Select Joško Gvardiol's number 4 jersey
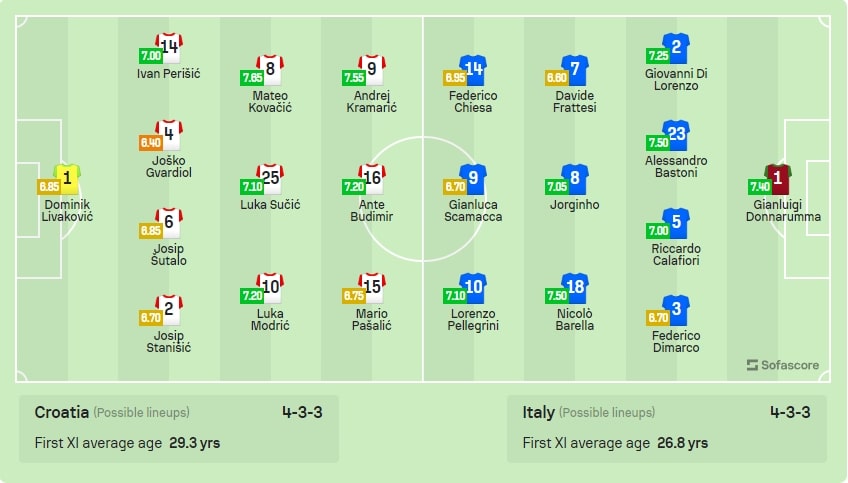Screen dimensions: 848x483 click(x=169, y=135)
